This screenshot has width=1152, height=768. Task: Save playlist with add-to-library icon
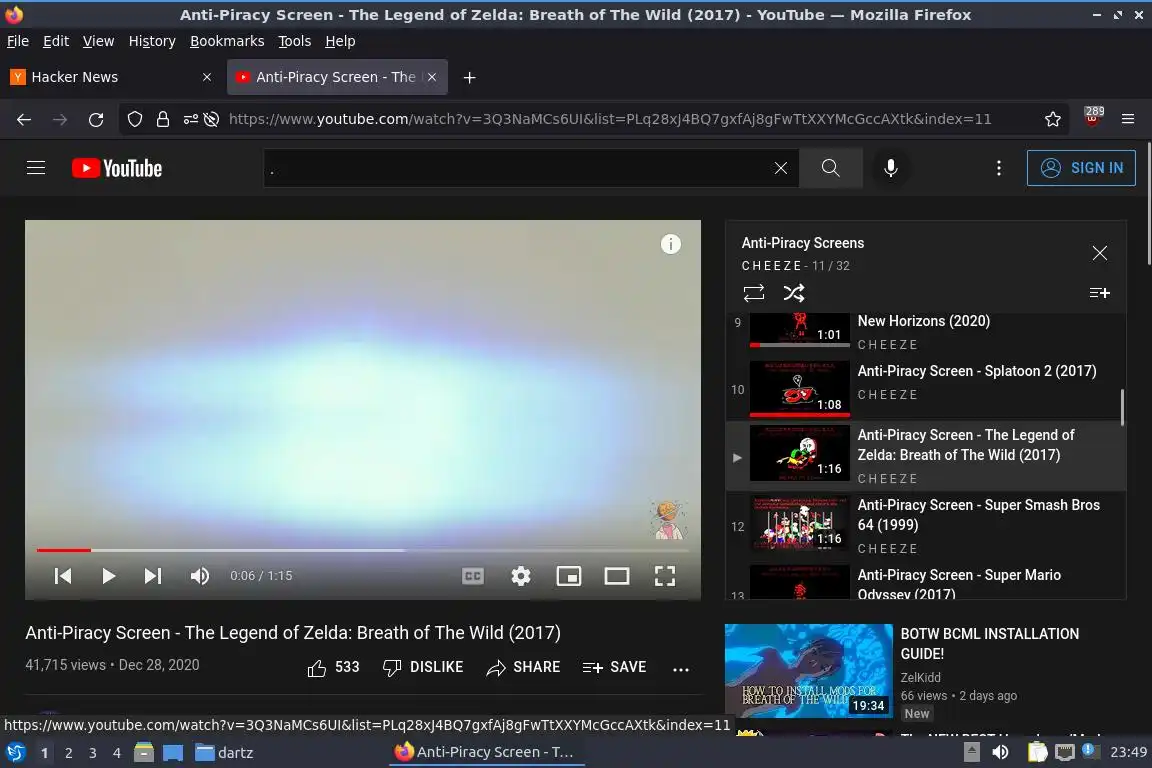pyautogui.click(x=1099, y=293)
